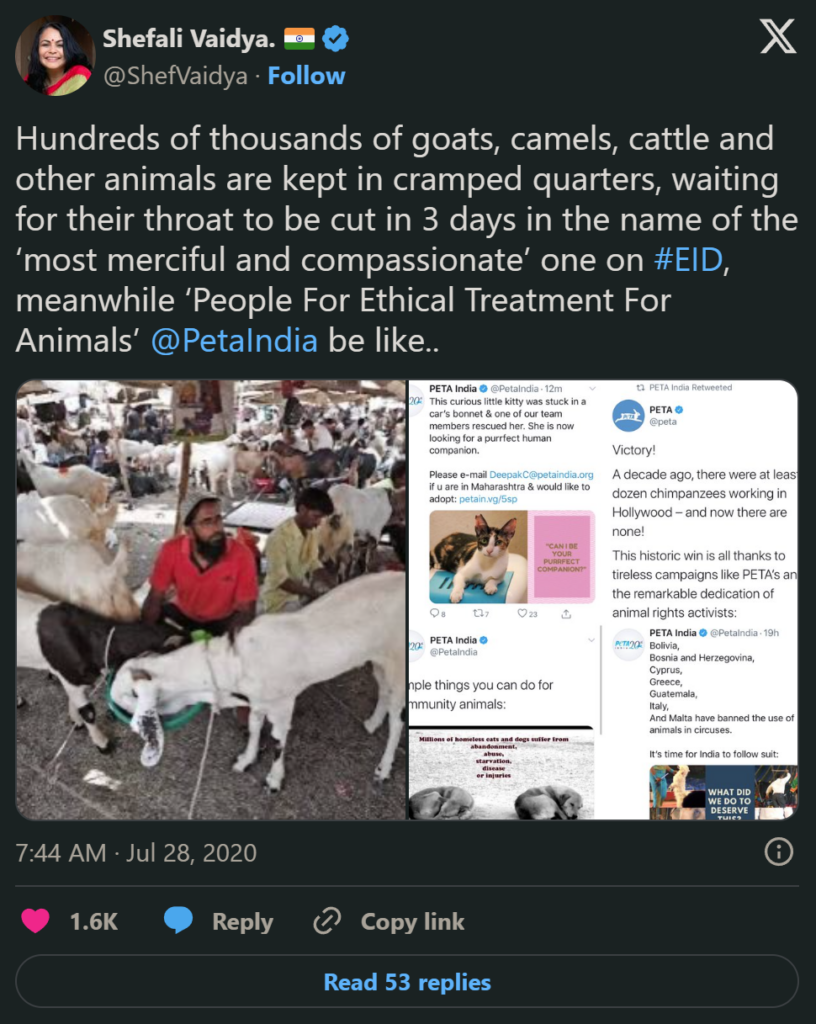The height and width of the screenshot is (1024, 816).
Task: Open the @PetaIndia mention link
Action: pyautogui.click(x=234, y=340)
